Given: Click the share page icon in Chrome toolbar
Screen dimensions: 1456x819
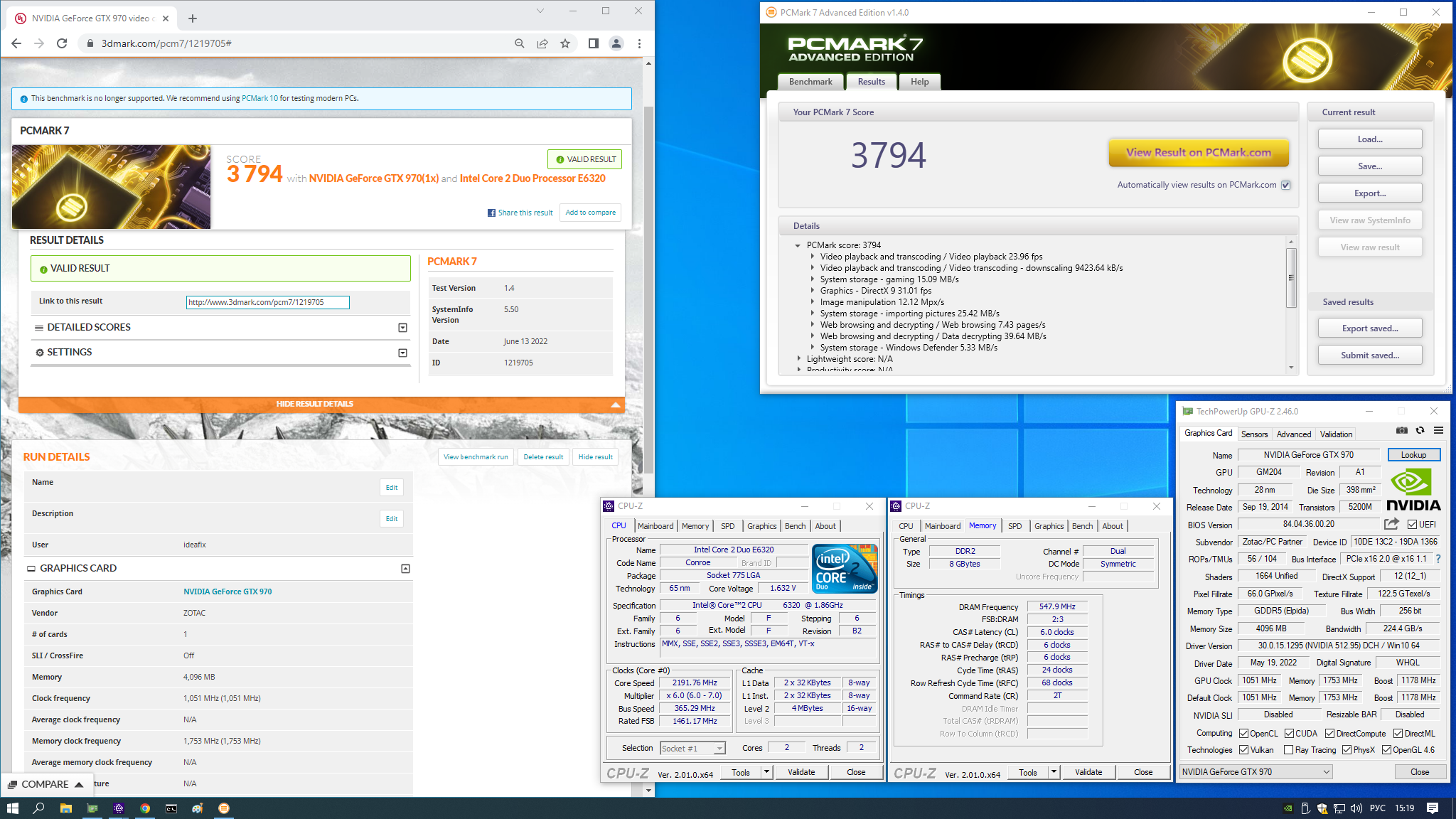Looking at the screenshot, I should point(542,43).
